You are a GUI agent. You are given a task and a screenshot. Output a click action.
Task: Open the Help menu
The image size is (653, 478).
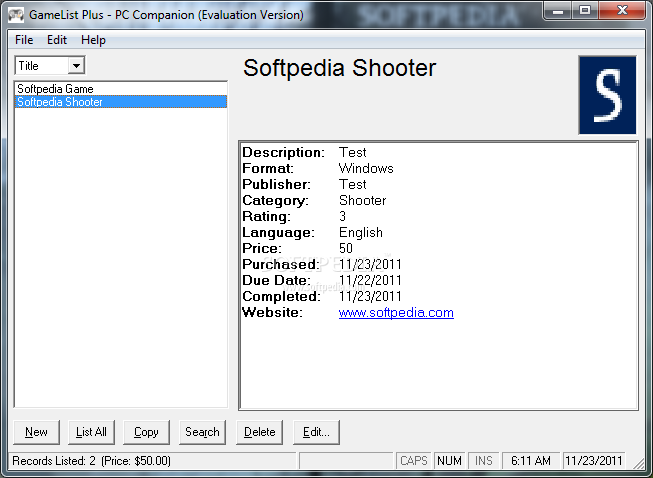point(93,40)
